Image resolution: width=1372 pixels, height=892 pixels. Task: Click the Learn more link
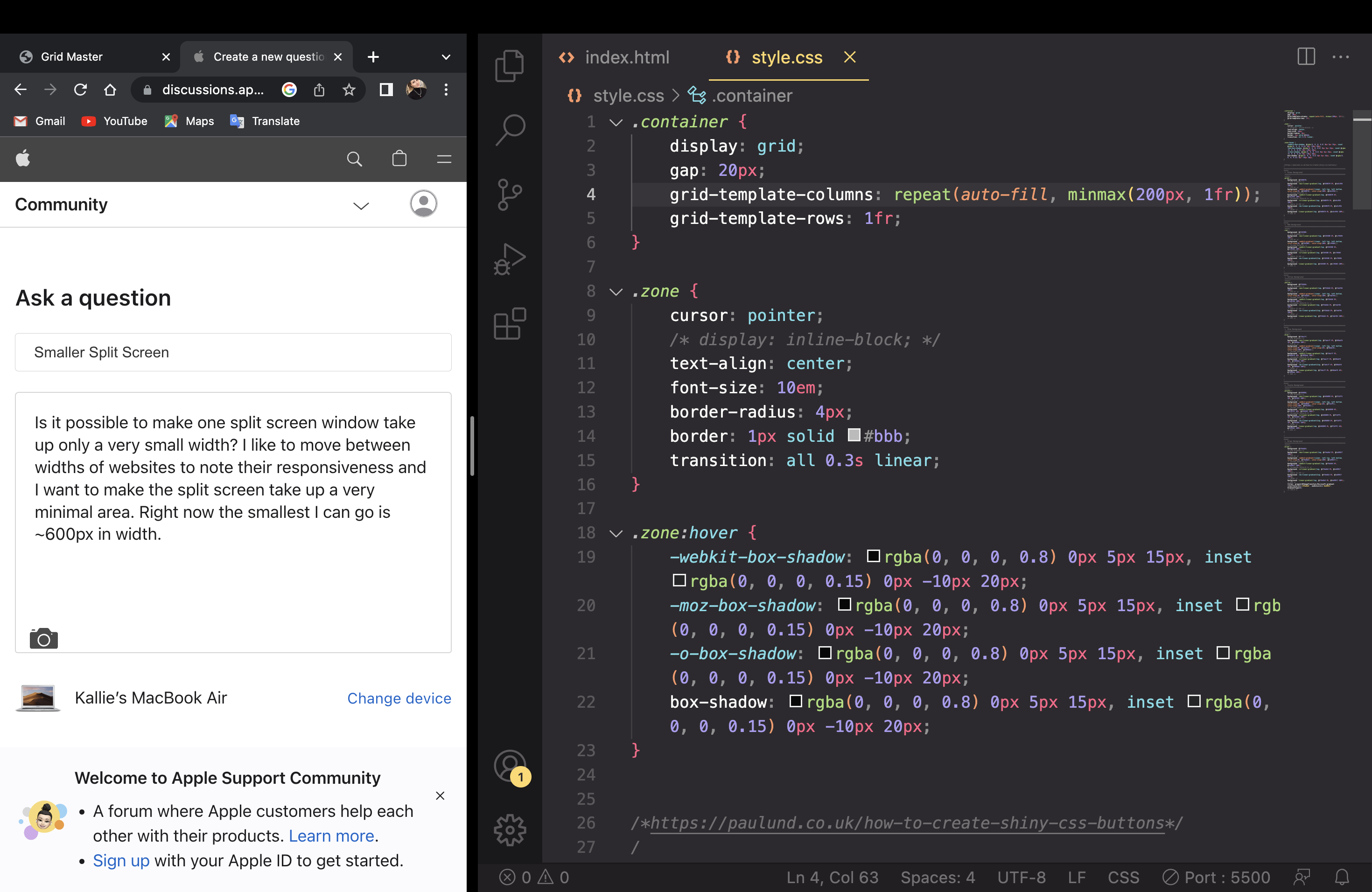tap(331, 836)
